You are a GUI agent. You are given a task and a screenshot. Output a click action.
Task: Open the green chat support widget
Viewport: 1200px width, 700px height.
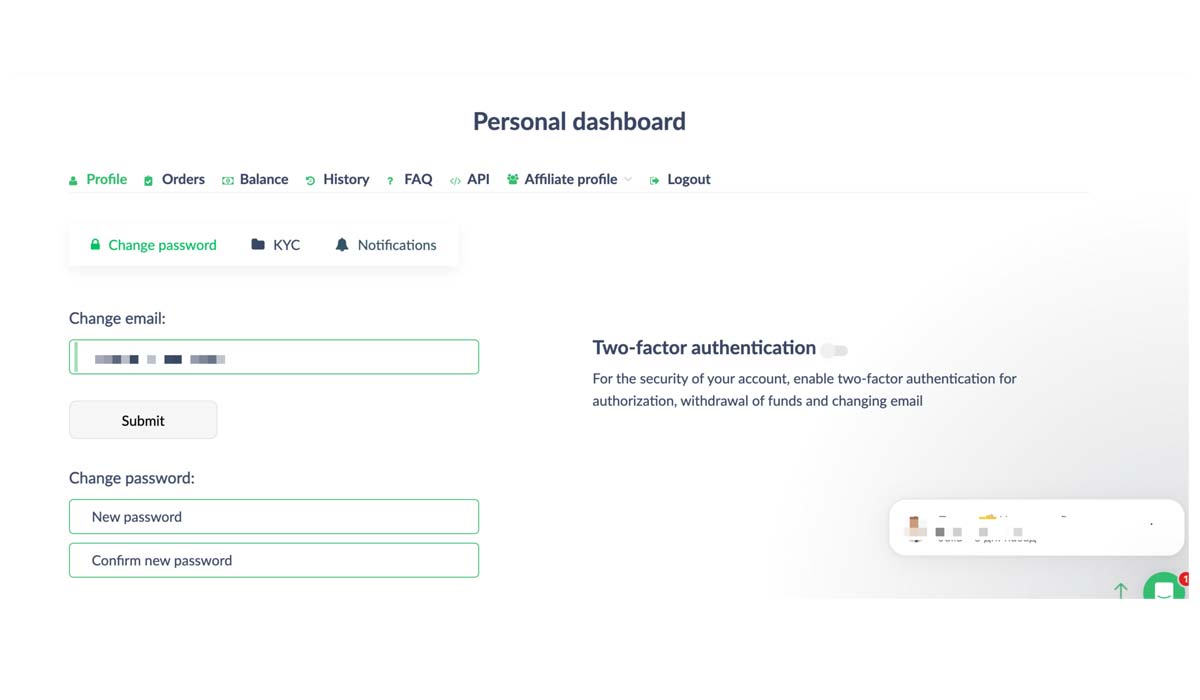pos(1164,588)
